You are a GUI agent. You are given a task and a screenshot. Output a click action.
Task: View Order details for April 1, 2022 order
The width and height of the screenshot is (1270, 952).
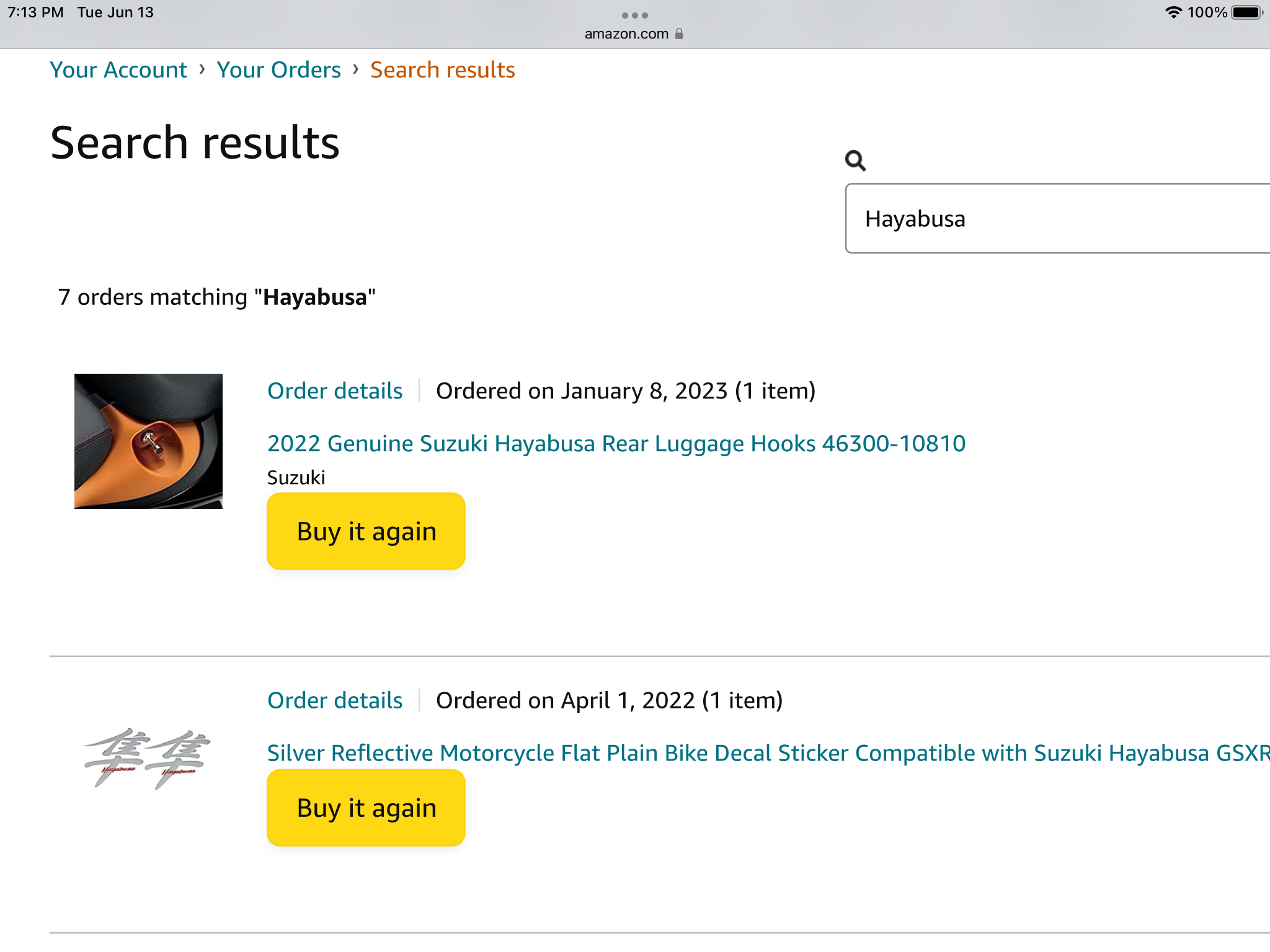(x=335, y=700)
